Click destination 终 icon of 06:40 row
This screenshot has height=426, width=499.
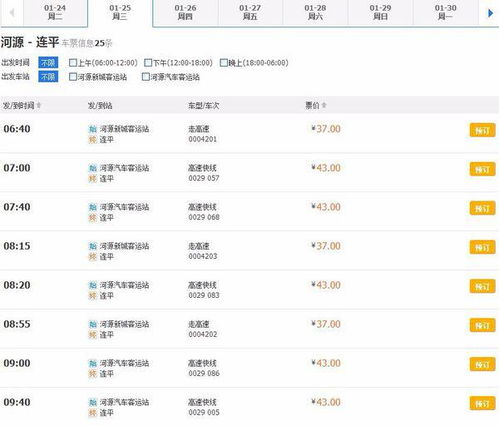tap(93, 139)
